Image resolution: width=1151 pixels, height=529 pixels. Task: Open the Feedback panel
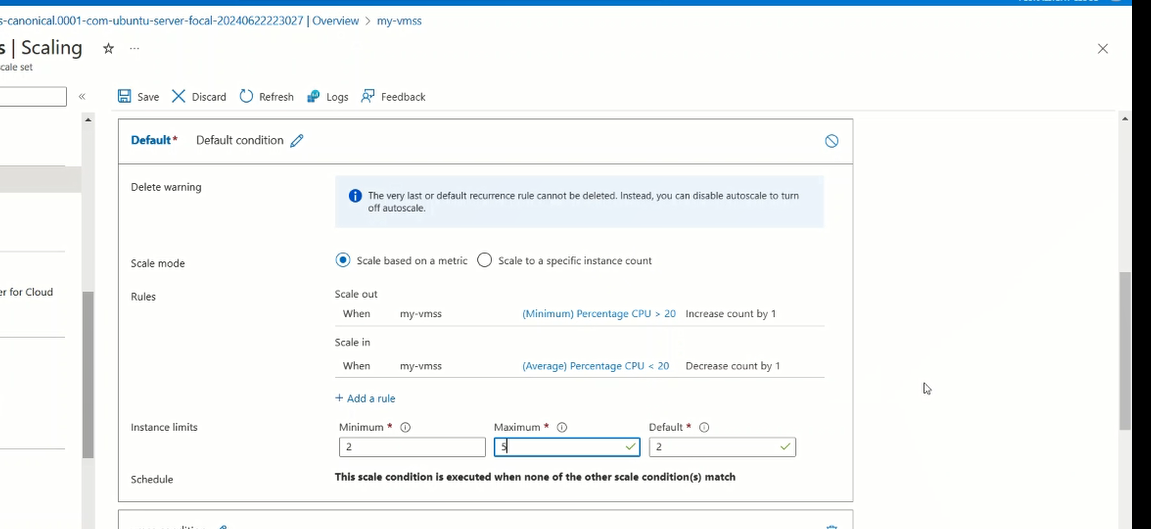(x=368, y=97)
